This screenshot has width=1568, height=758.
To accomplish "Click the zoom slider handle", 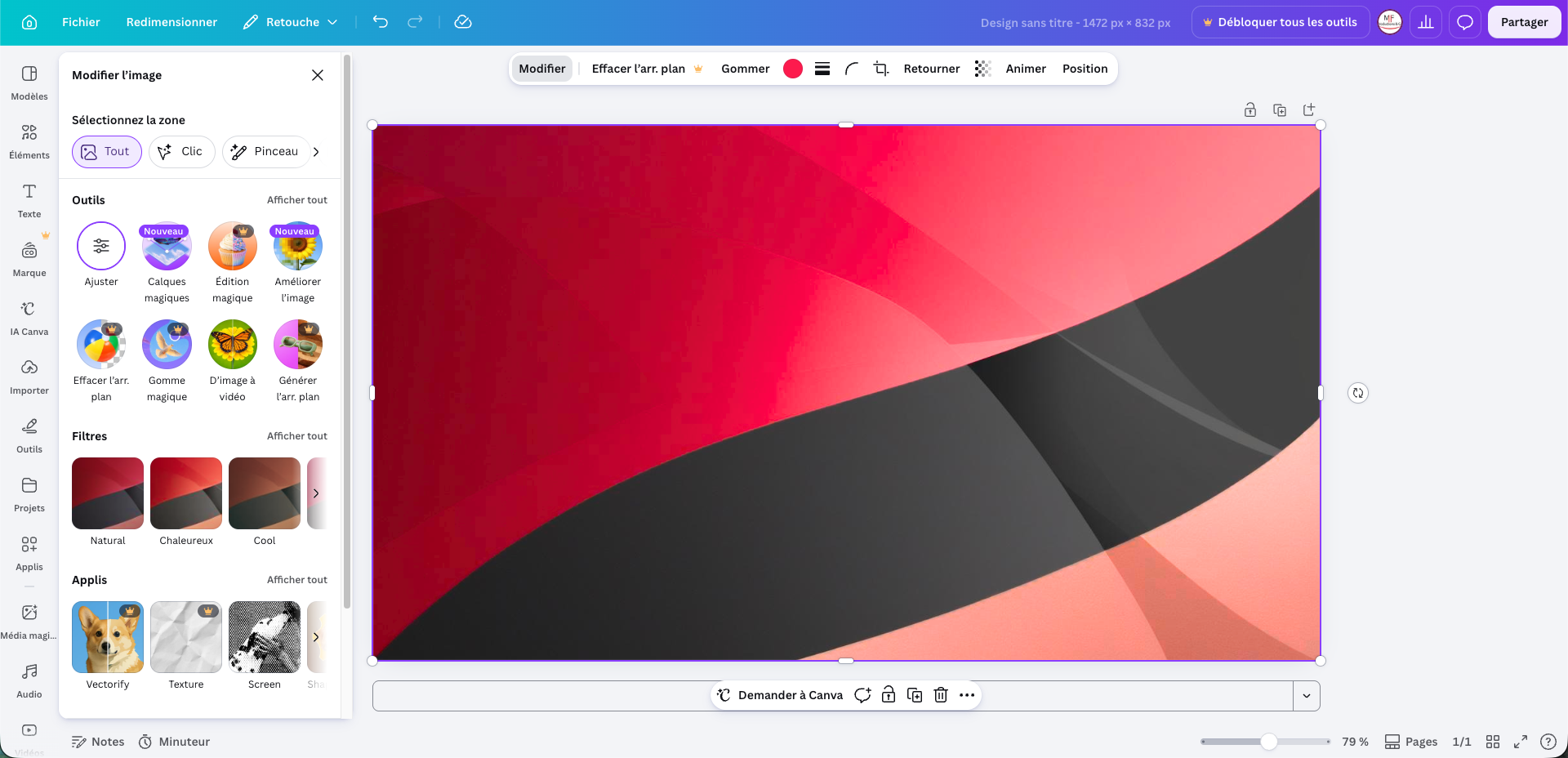I will (x=1268, y=742).
